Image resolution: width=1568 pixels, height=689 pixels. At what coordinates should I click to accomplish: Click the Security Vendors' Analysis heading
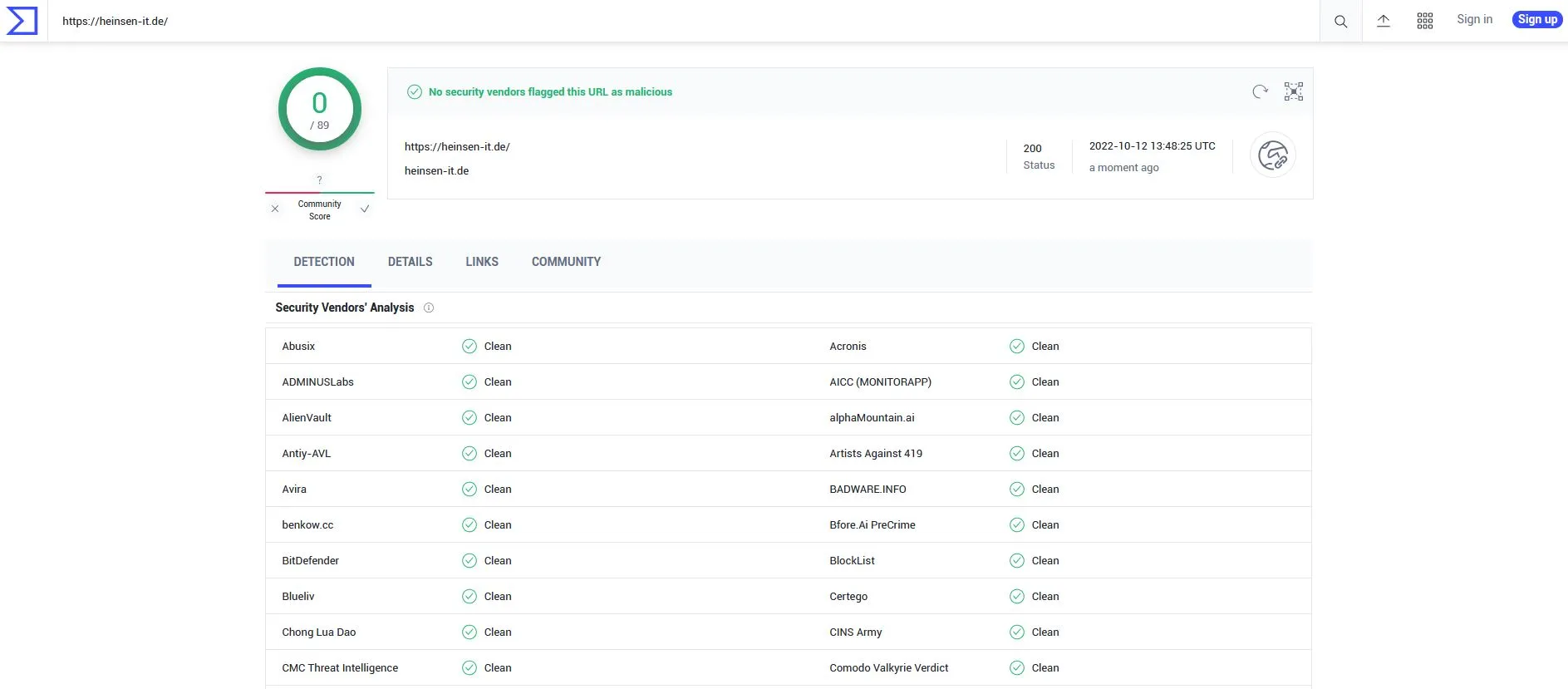click(345, 308)
